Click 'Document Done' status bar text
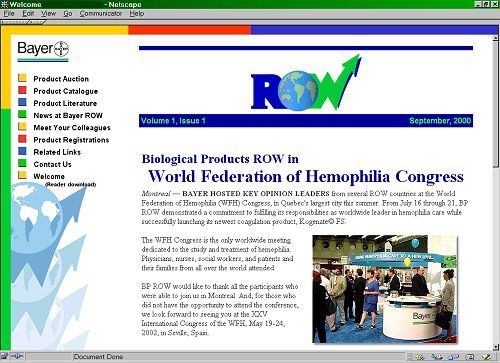 click(98, 357)
